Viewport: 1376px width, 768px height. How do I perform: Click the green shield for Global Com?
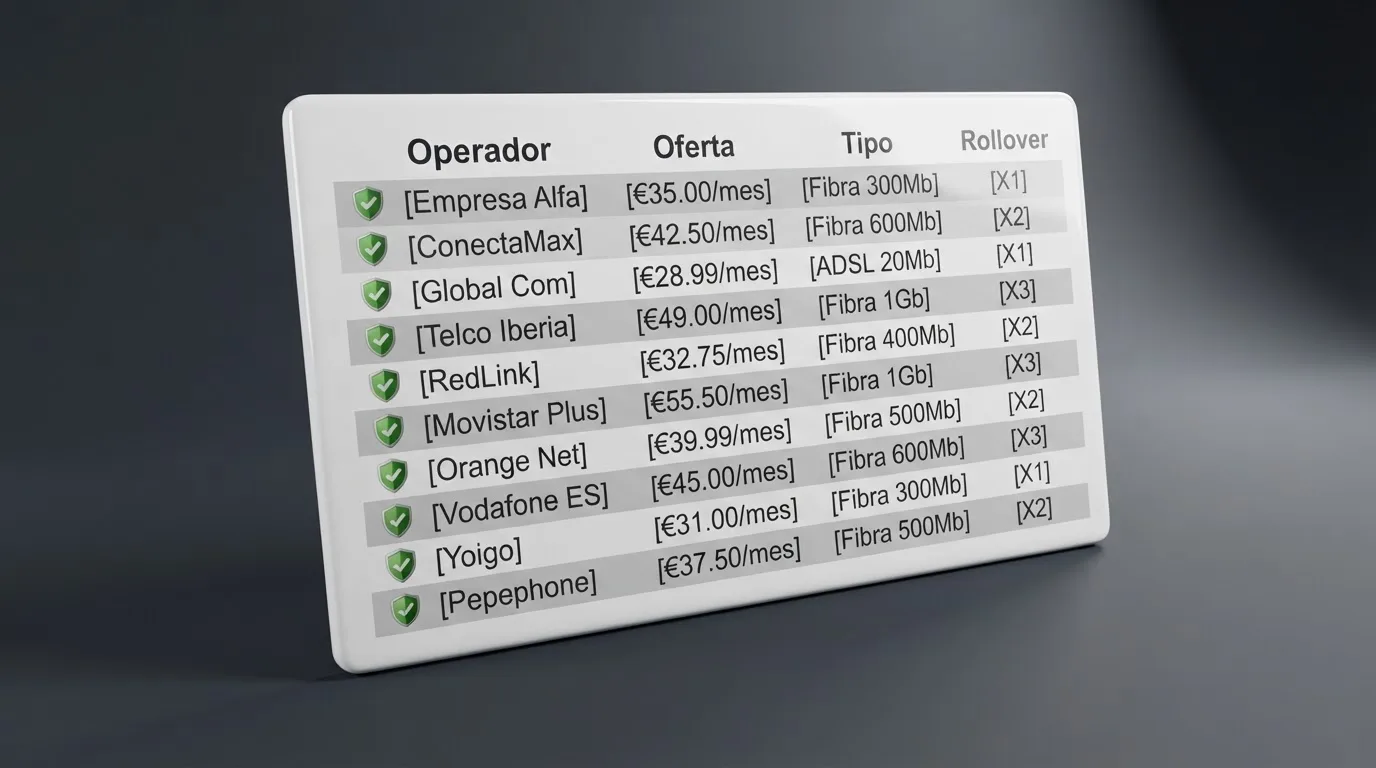pos(376,294)
